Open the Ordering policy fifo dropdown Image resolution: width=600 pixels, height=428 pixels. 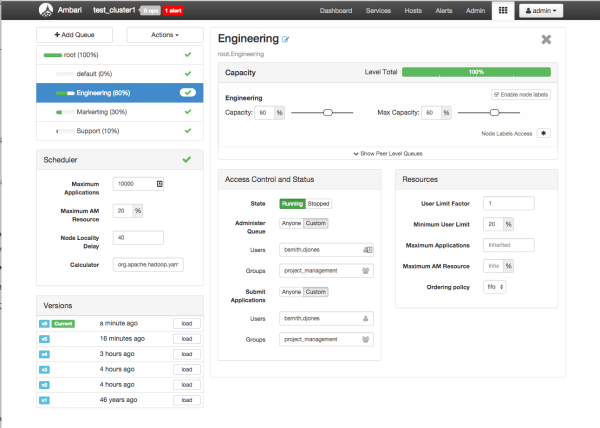point(495,286)
